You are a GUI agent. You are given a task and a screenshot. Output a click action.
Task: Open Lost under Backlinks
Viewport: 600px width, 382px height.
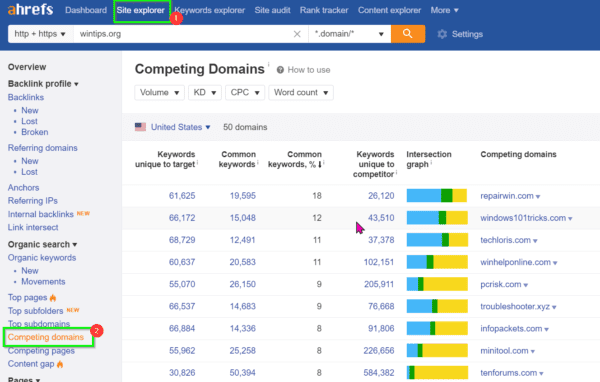29,121
